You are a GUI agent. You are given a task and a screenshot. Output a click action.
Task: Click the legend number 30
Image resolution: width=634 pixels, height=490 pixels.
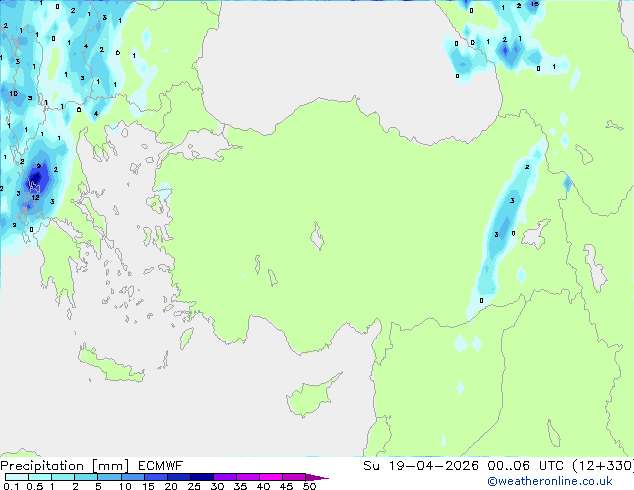(x=217, y=486)
